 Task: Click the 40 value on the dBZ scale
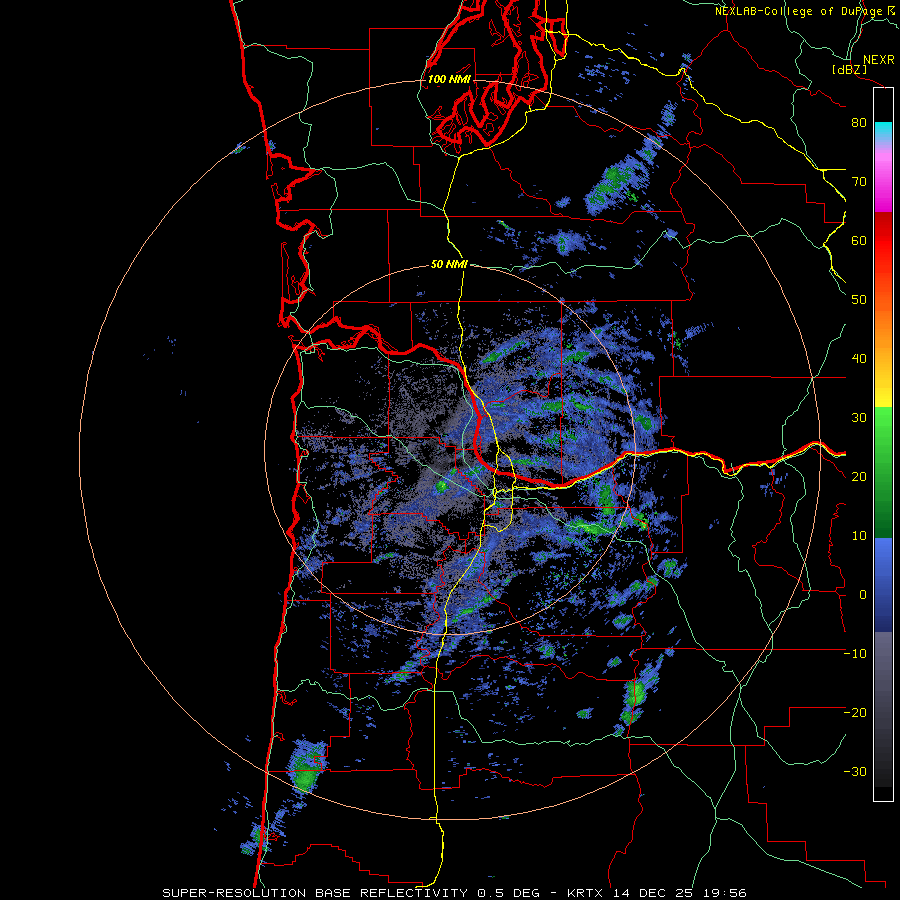(859, 359)
